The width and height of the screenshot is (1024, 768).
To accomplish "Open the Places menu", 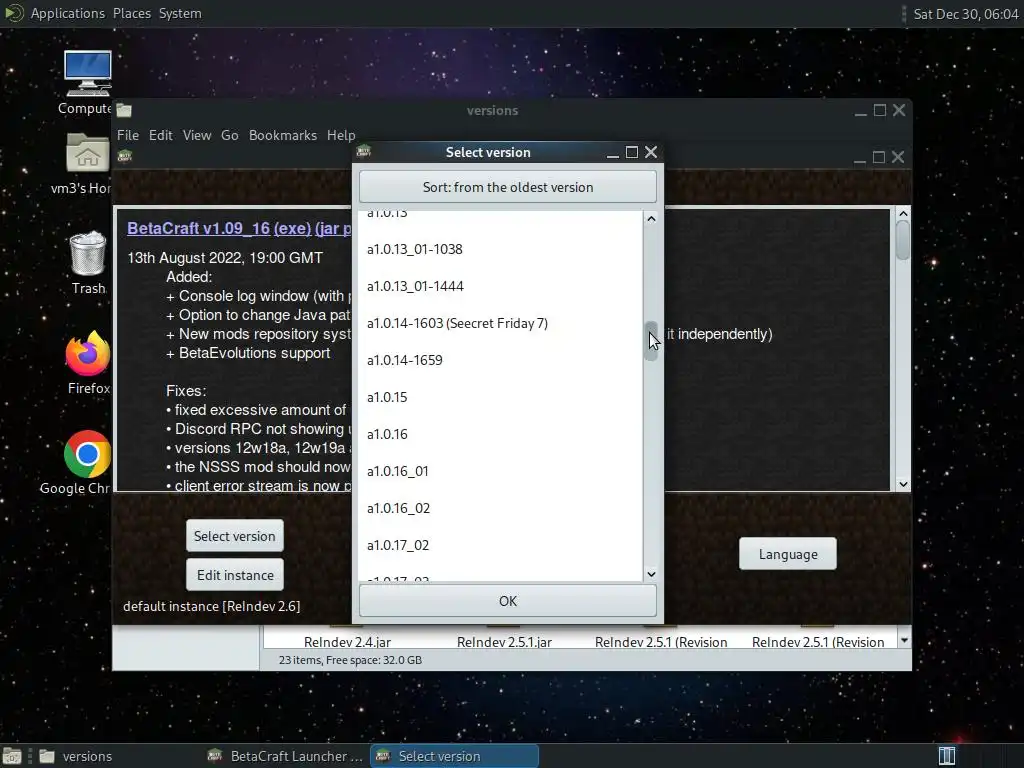I will (x=131, y=13).
